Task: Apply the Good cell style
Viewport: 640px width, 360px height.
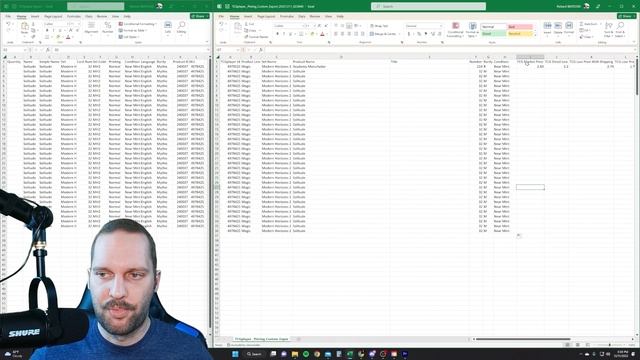Action: 493,33
